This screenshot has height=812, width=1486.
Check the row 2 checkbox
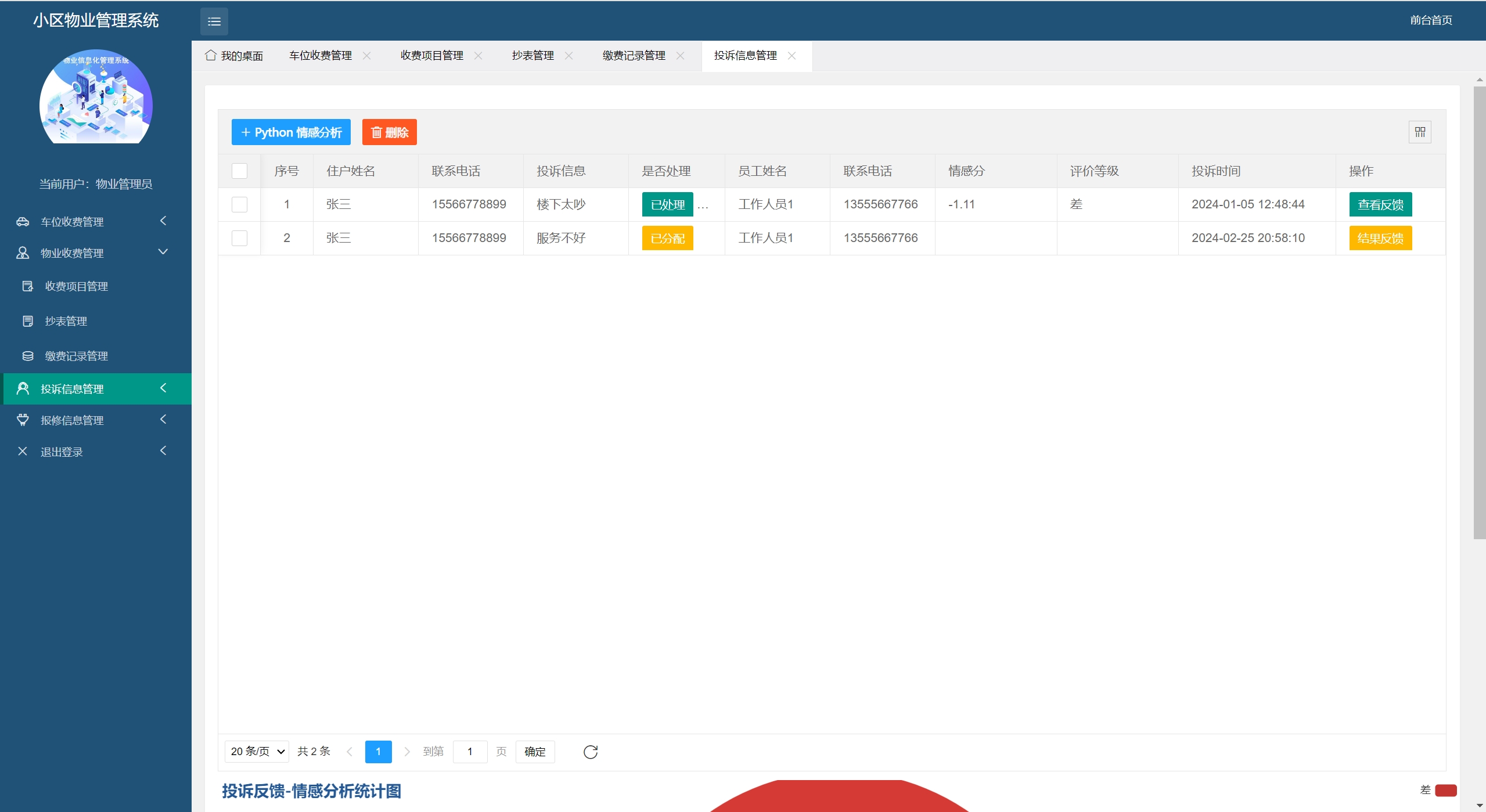coord(239,238)
